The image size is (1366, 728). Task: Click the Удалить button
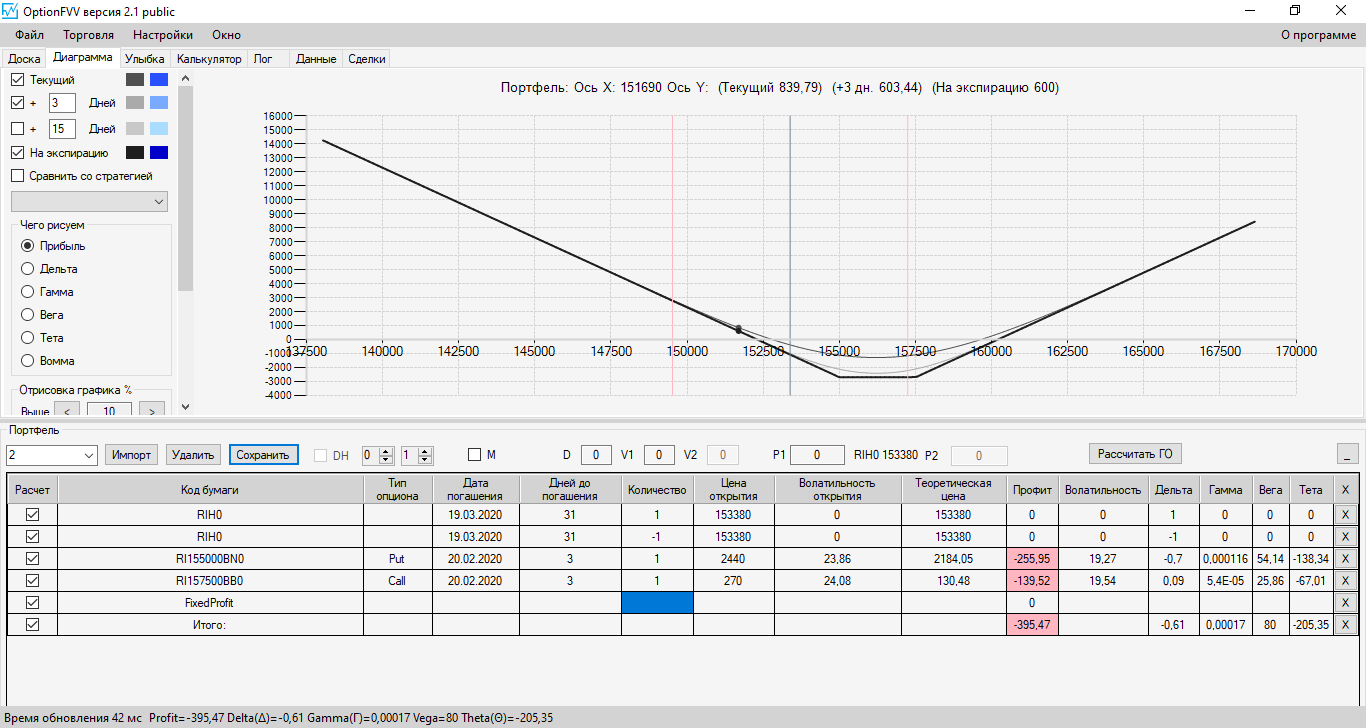(193, 455)
